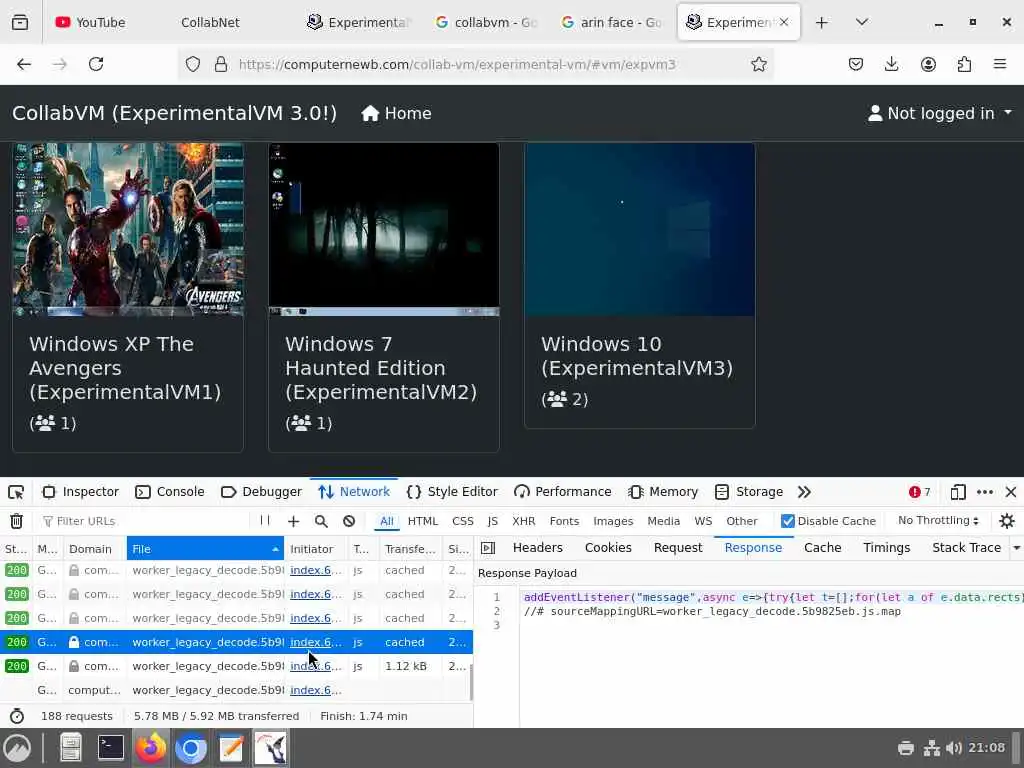Filter requests by CSS

462,521
